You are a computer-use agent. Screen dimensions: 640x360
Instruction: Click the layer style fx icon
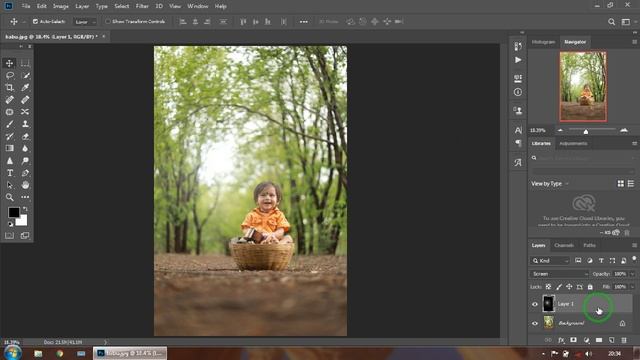[561, 340]
